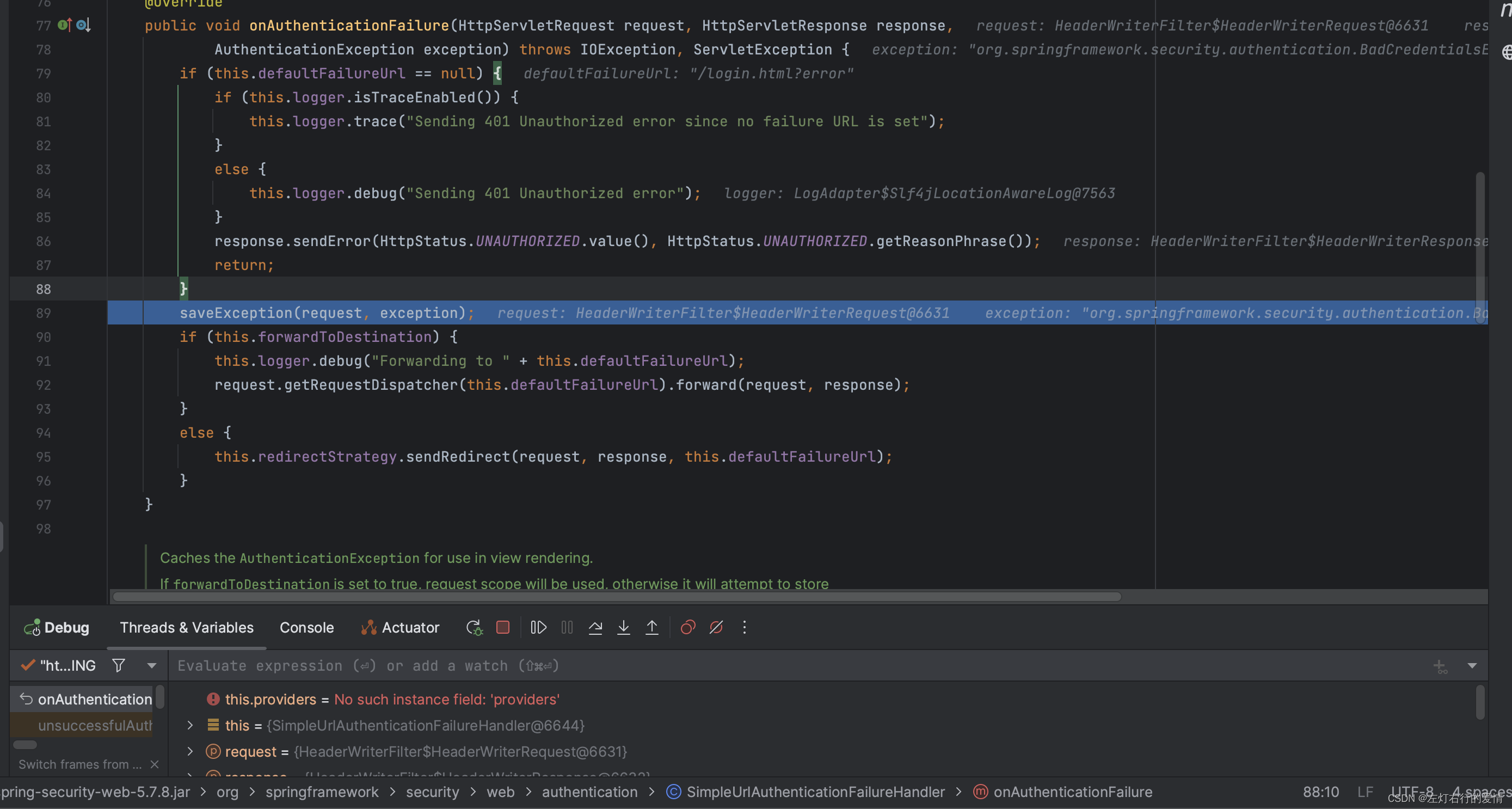Viewport: 1512px width, 809px height.
Task: Open SimpleUrlAuthenticationFailureHandler class breadcrumb
Action: point(815,792)
